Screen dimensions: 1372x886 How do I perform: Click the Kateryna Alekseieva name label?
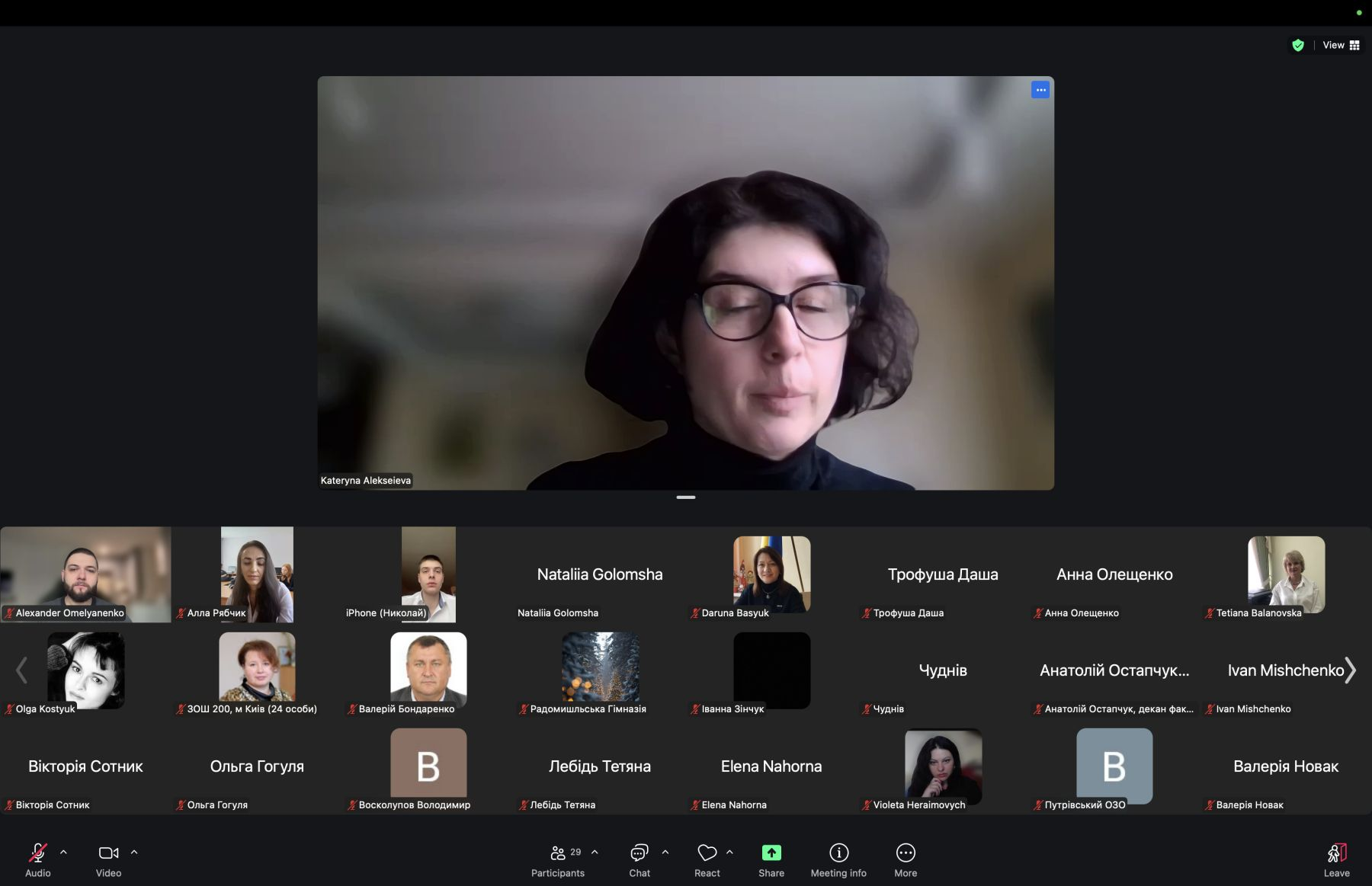[366, 481]
